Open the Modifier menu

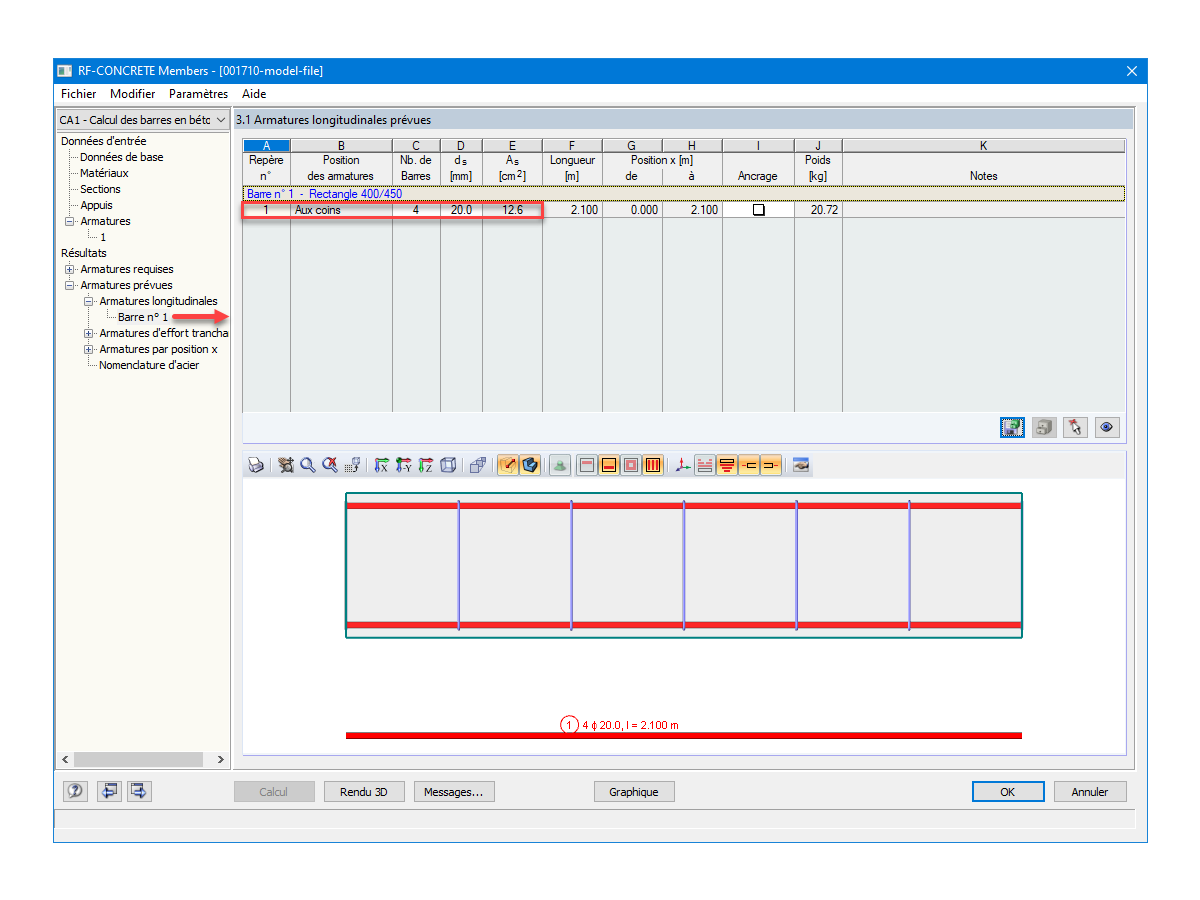pyautogui.click(x=132, y=94)
